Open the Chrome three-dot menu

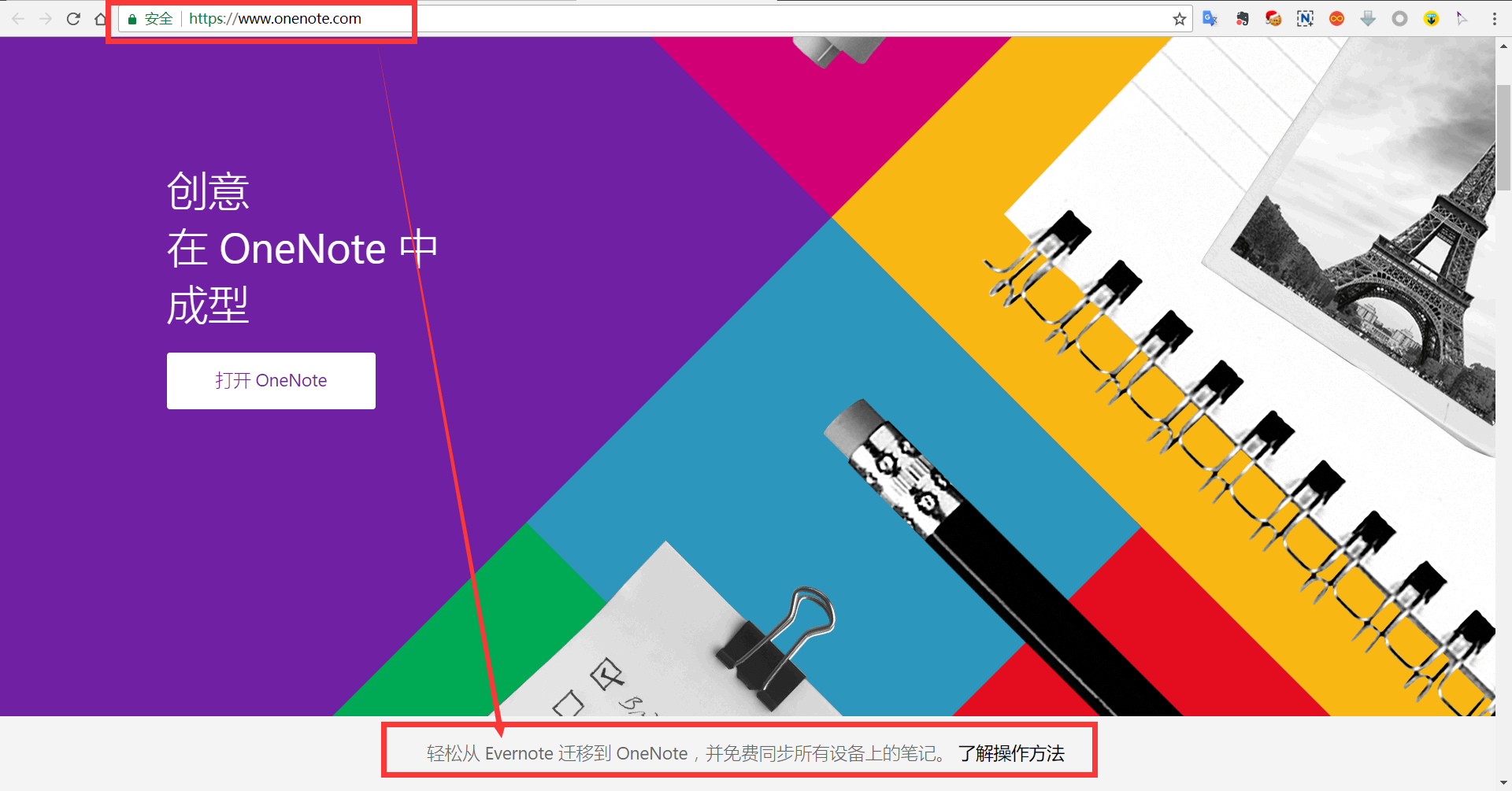(1494, 19)
